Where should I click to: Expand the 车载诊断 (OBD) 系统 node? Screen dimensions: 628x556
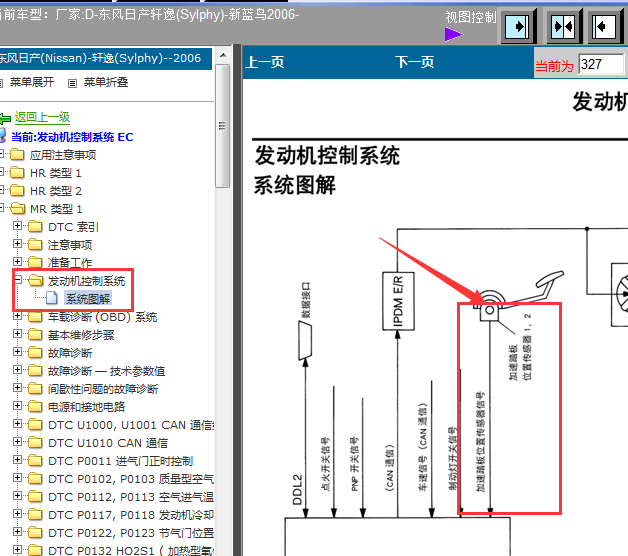coord(17,316)
